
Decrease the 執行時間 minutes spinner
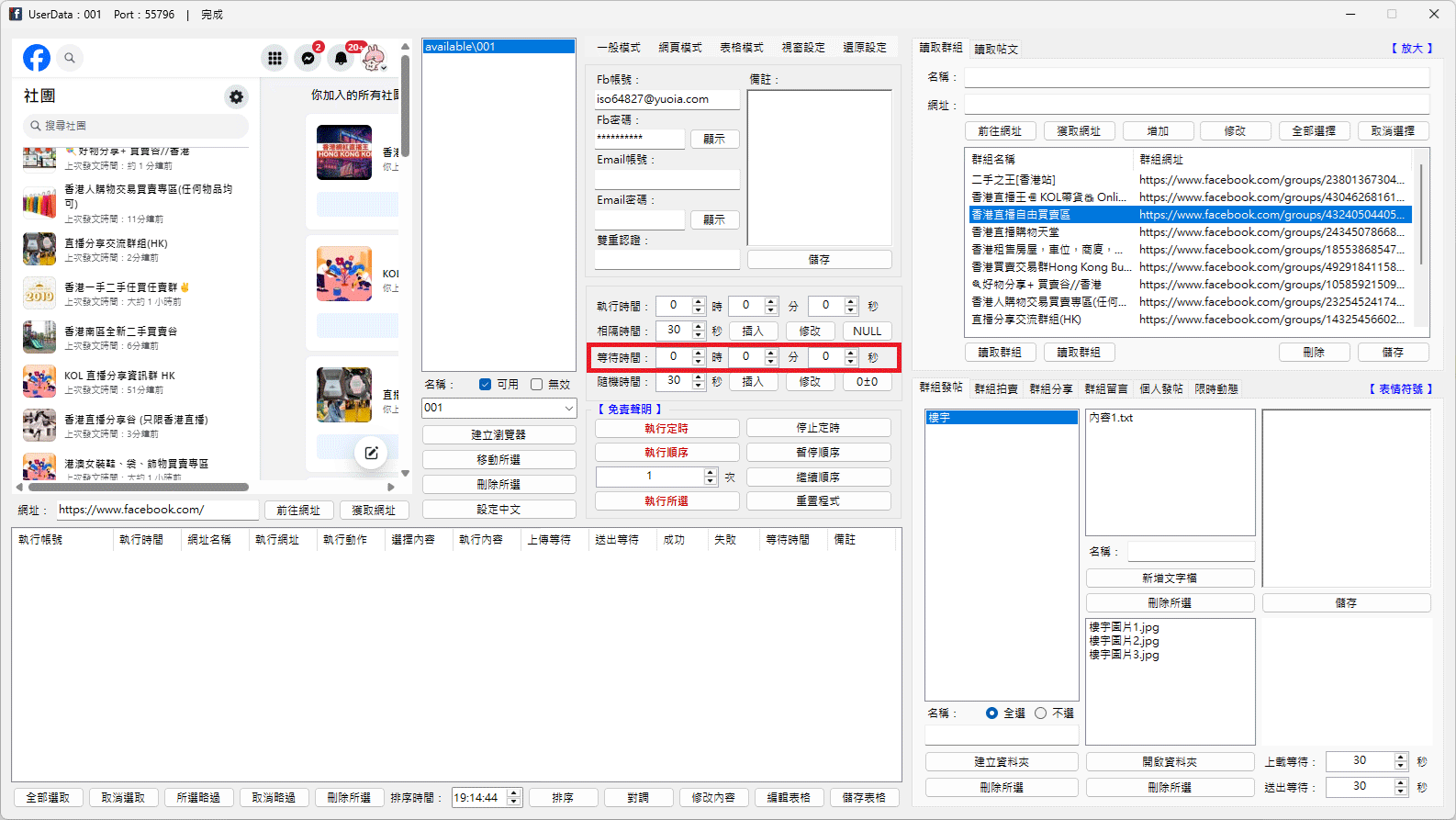pyautogui.click(x=771, y=310)
